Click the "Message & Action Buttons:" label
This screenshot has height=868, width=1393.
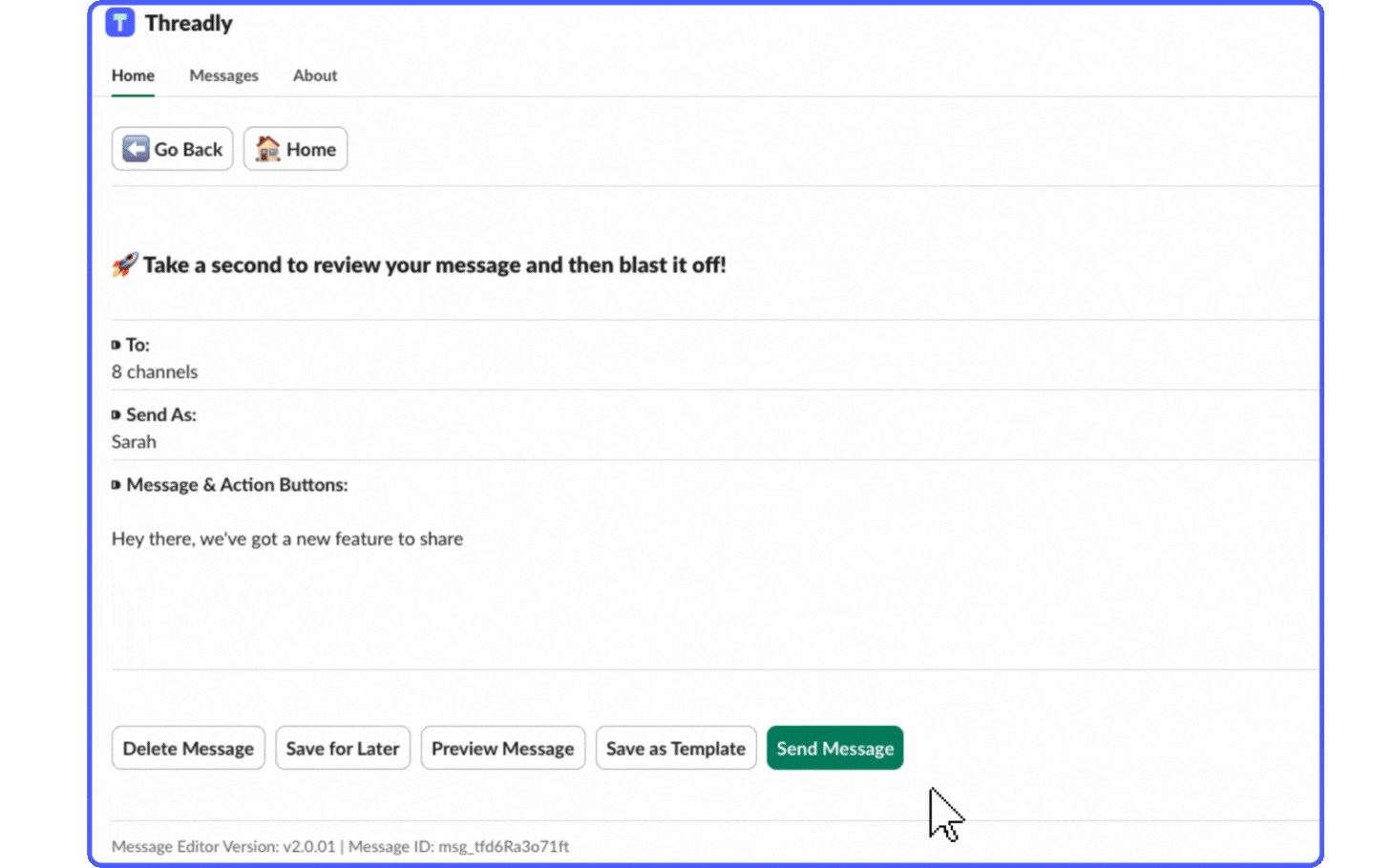click(x=237, y=484)
